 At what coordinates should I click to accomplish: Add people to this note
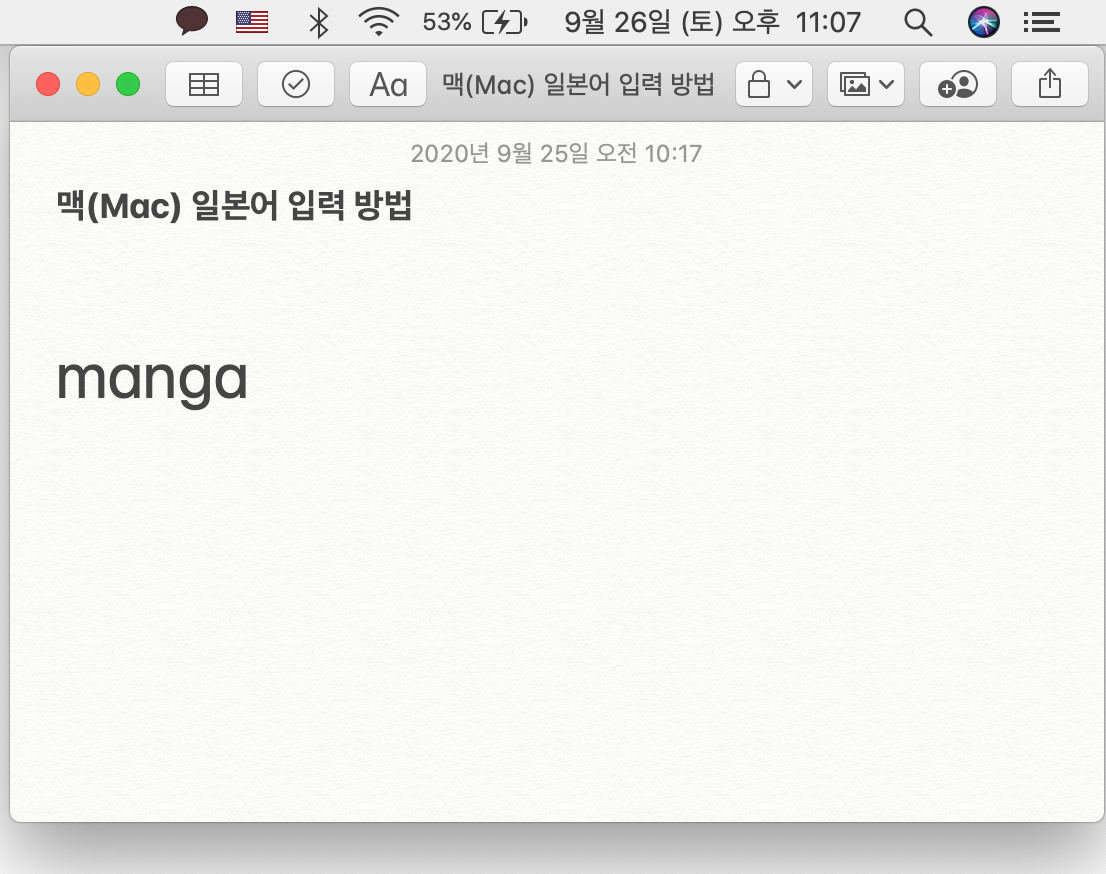click(958, 85)
